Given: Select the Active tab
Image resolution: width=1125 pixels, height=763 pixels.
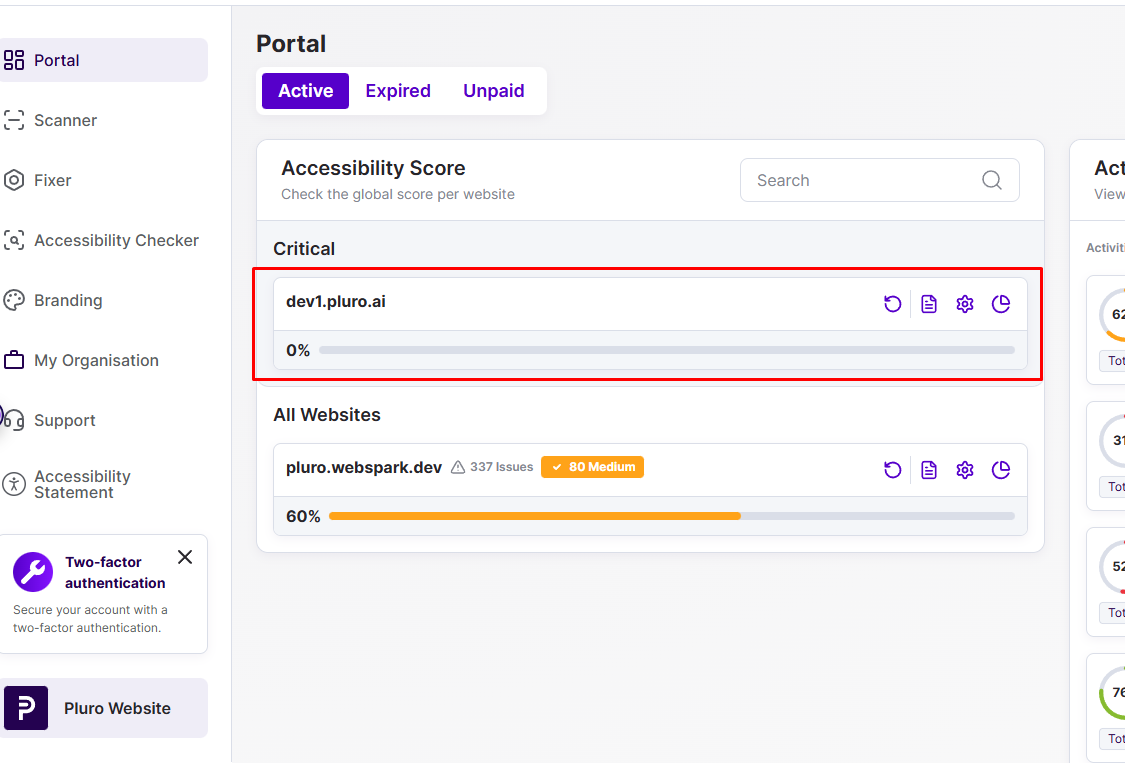Looking at the screenshot, I should [x=305, y=91].
